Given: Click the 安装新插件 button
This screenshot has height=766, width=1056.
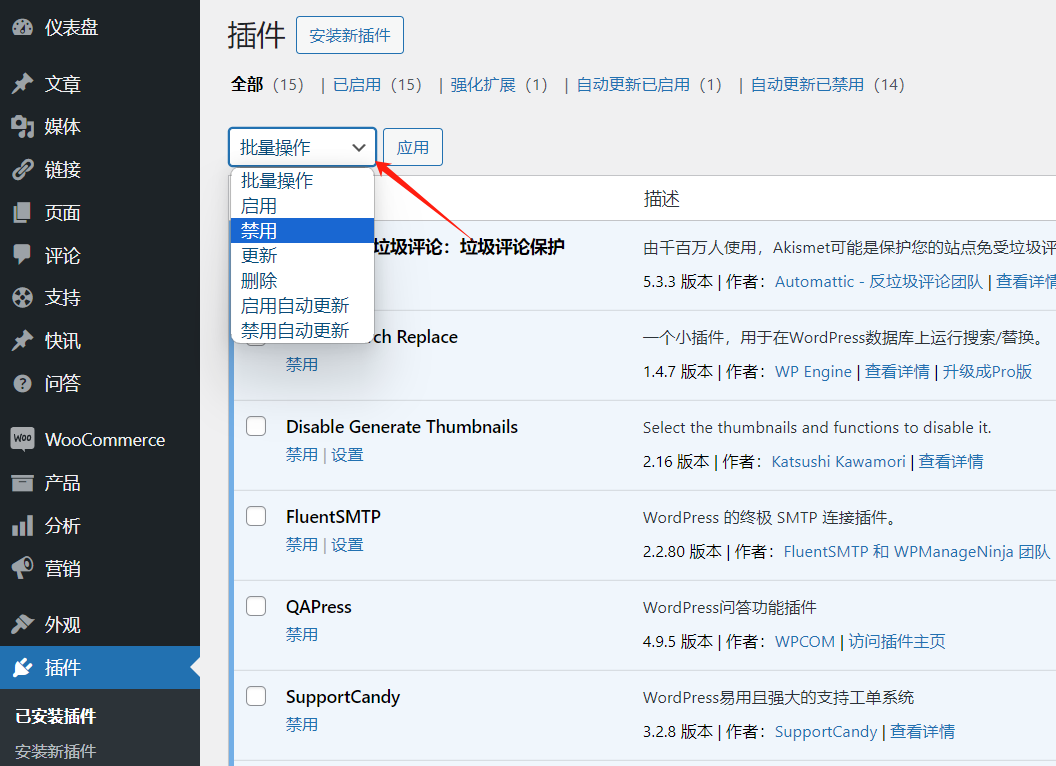Looking at the screenshot, I should pos(349,34).
